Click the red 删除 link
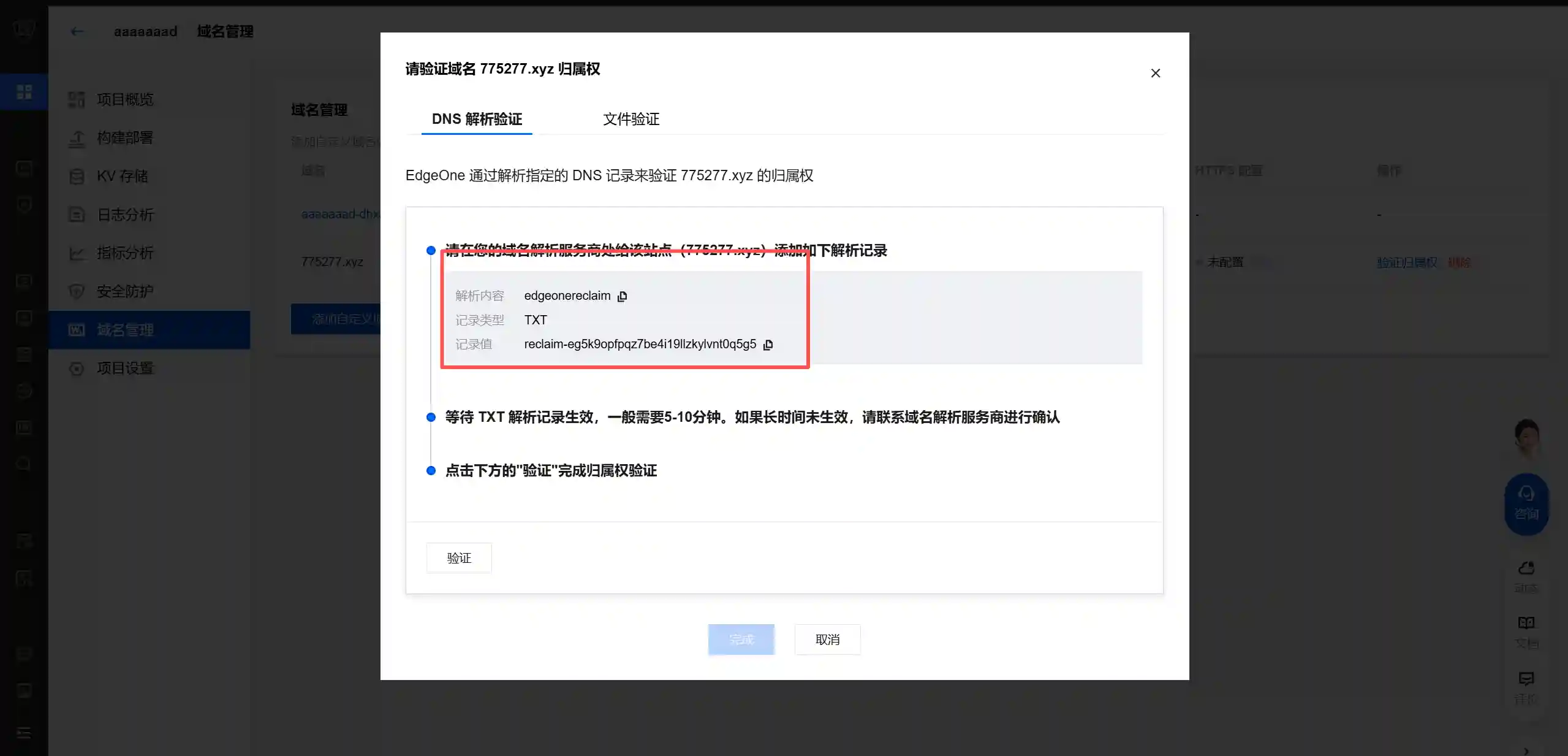Viewport: 1568px width, 756px height. [x=1459, y=262]
